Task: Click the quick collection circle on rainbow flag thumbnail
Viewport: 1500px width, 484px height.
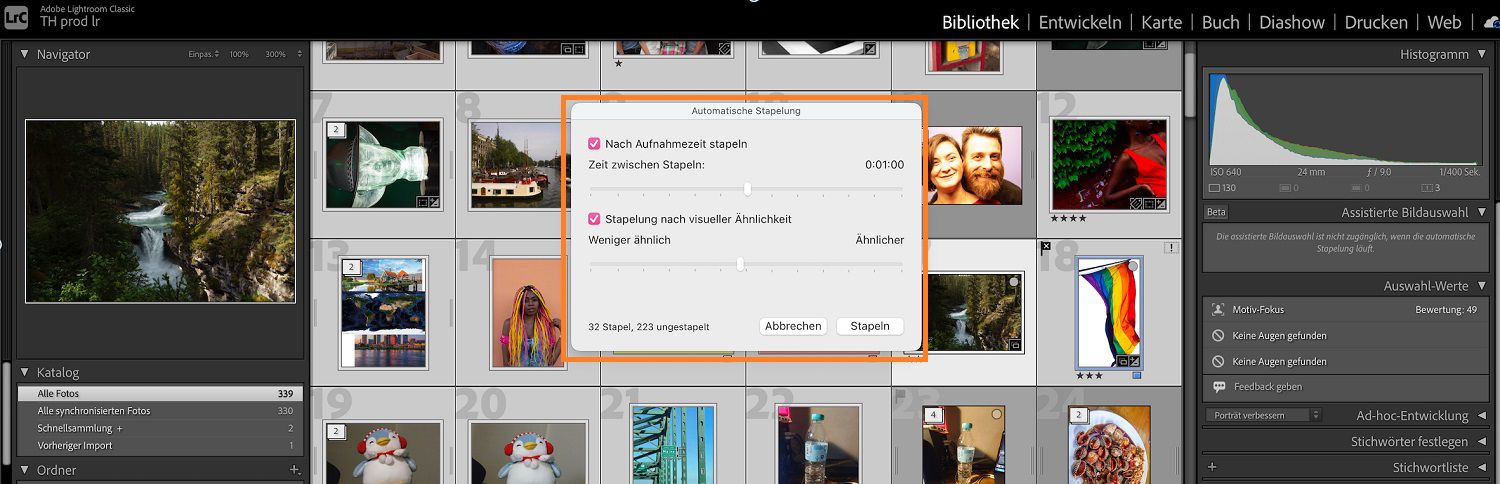Action: click(x=1133, y=267)
